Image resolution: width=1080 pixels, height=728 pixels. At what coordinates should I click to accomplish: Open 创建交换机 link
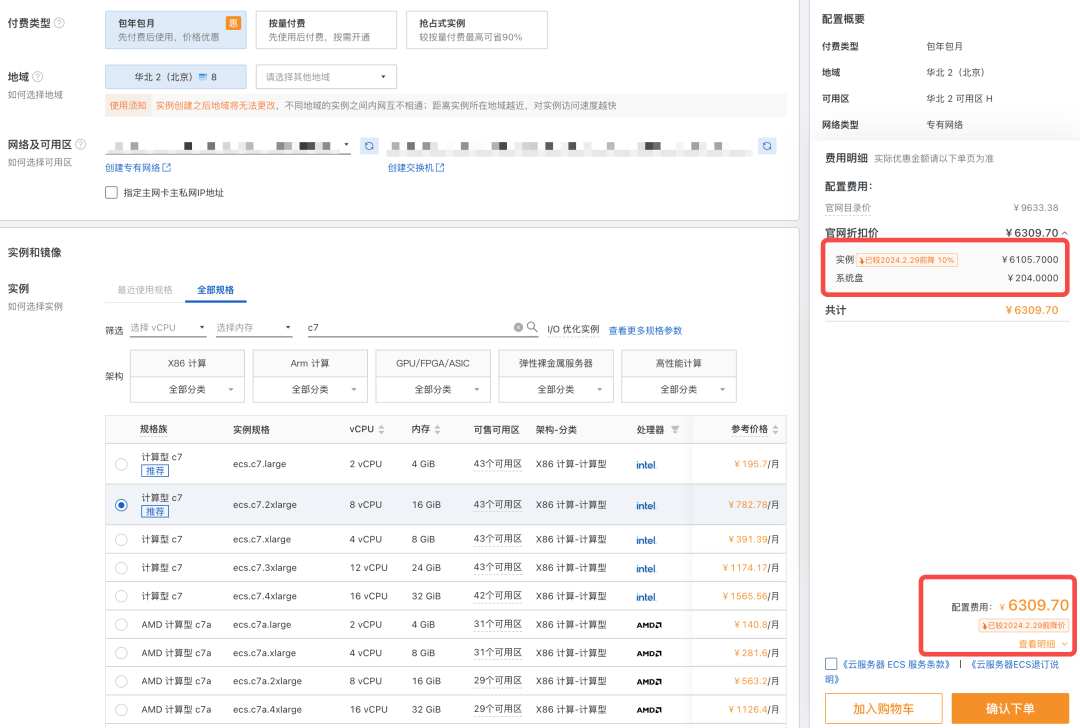(415, 167)
